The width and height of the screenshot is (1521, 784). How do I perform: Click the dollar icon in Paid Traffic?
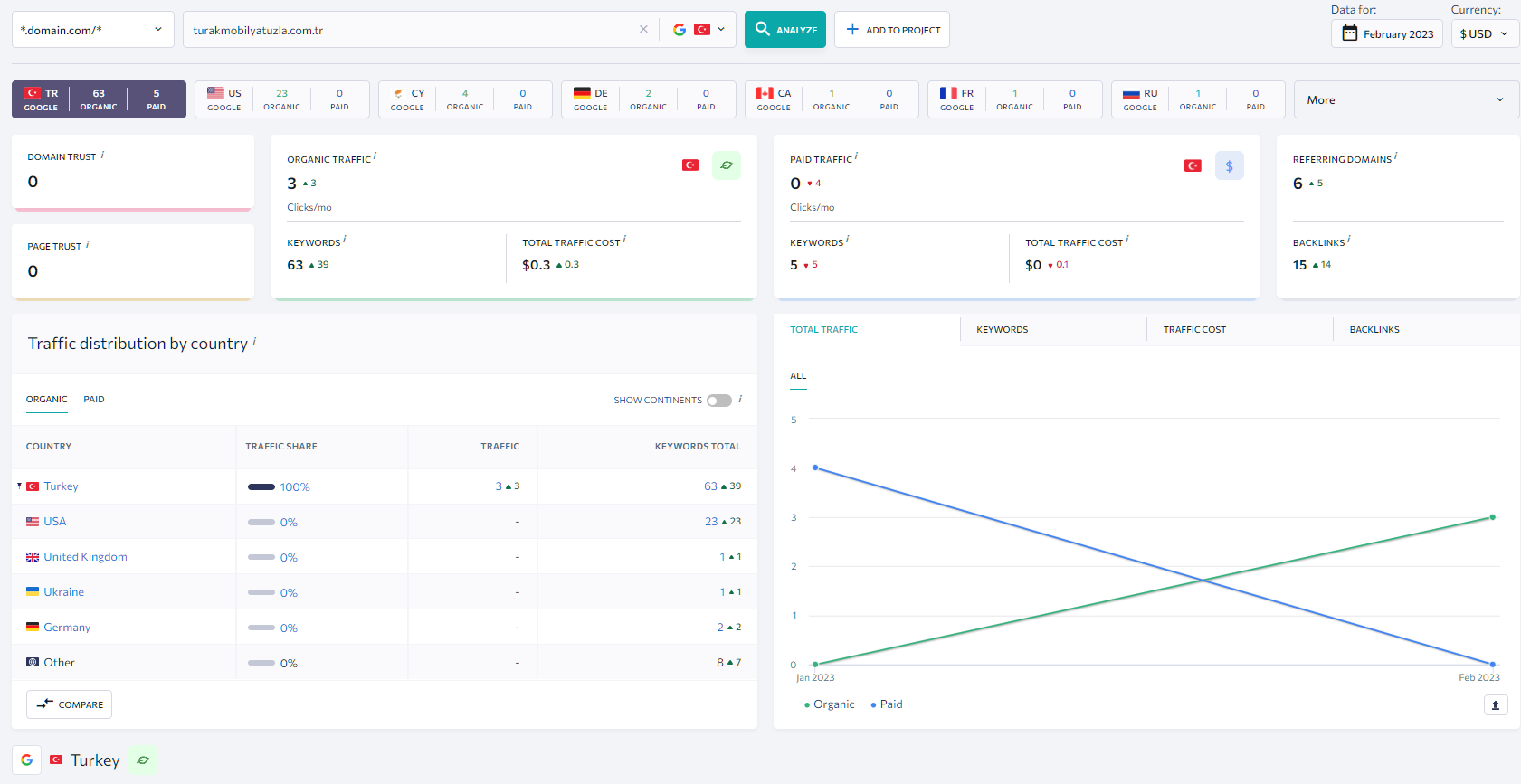coord(1229,165)
